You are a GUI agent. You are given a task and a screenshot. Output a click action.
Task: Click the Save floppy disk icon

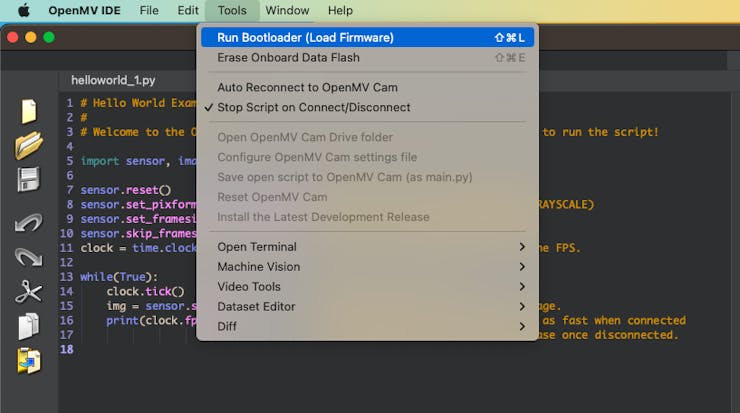click(x=28, y=180)
